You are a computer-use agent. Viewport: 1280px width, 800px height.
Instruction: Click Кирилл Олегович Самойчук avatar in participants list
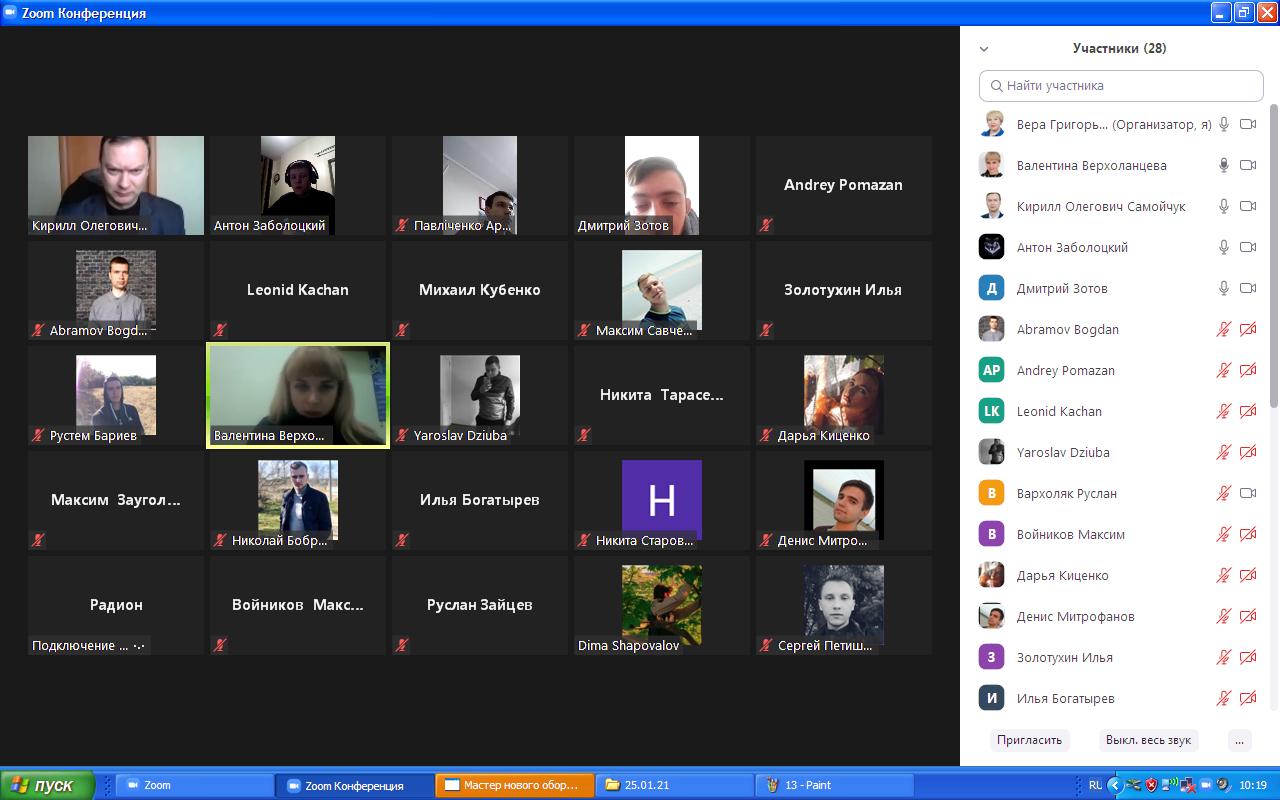click(x=992, y=206)
